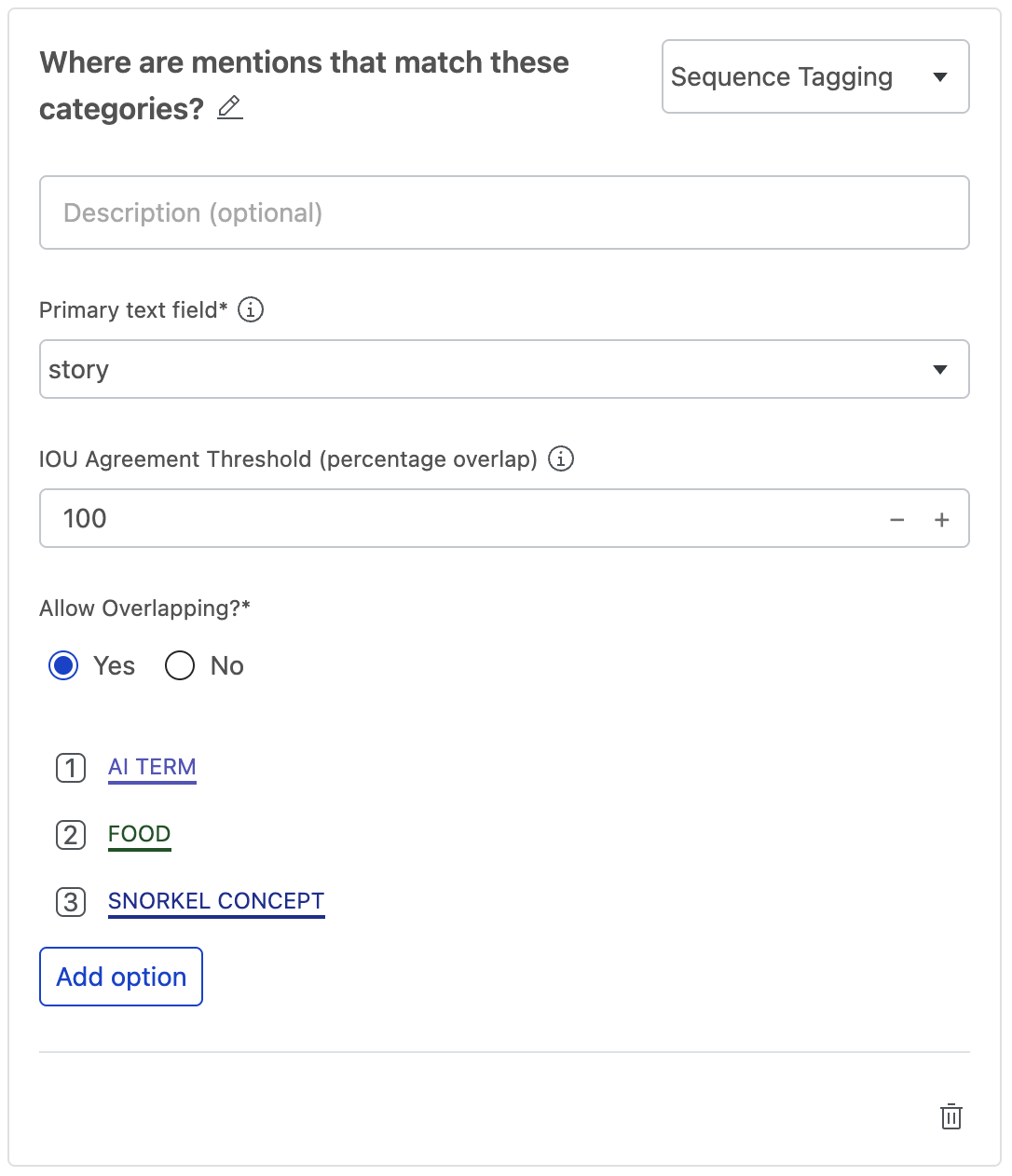Select the IOU threshold value 100 field
Image resolution: width=1012 pixels, height=1176 pixels.
(x=280, y=518)
